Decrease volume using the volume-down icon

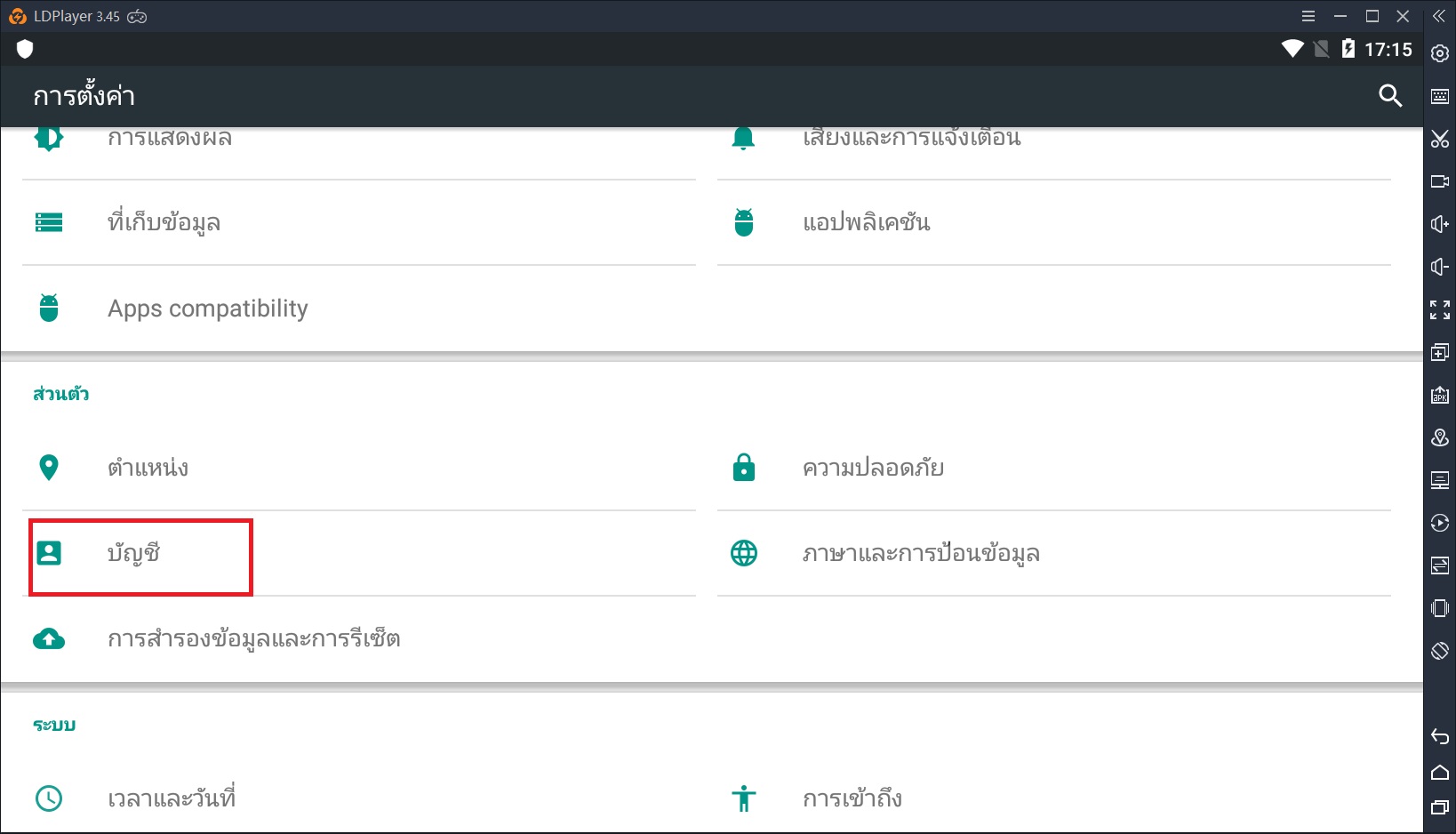coord(1440,266)
